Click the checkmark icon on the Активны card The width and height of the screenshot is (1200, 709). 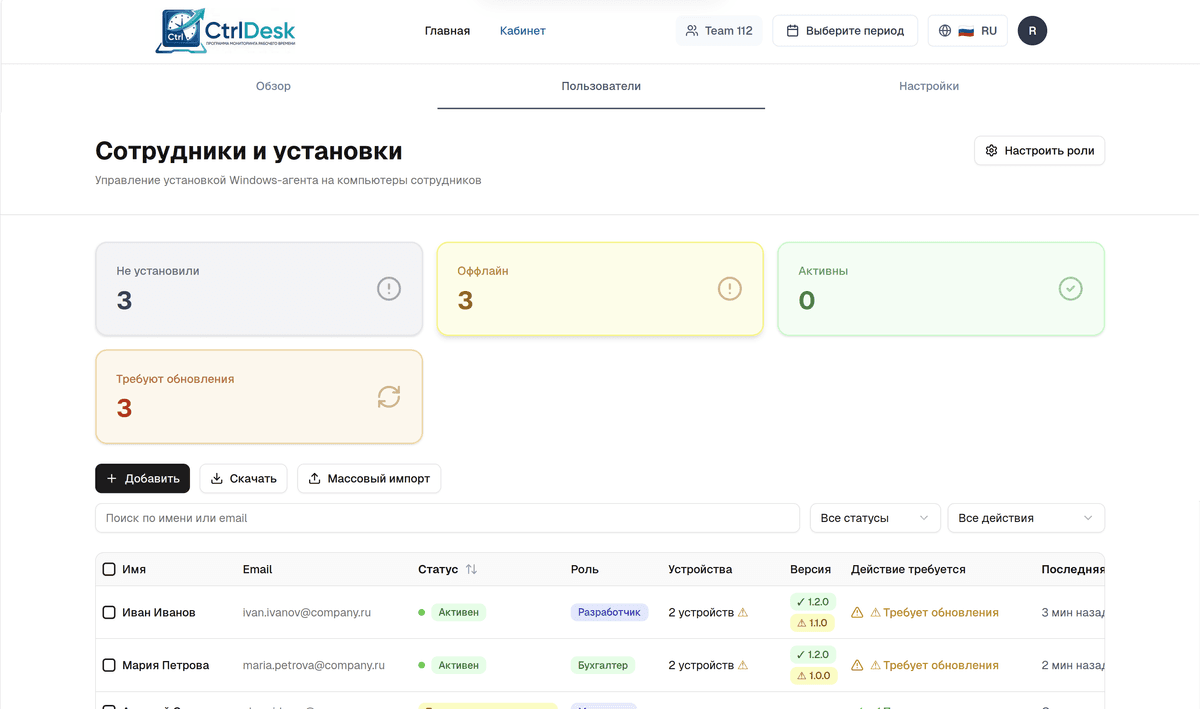tap(1070, 288)
